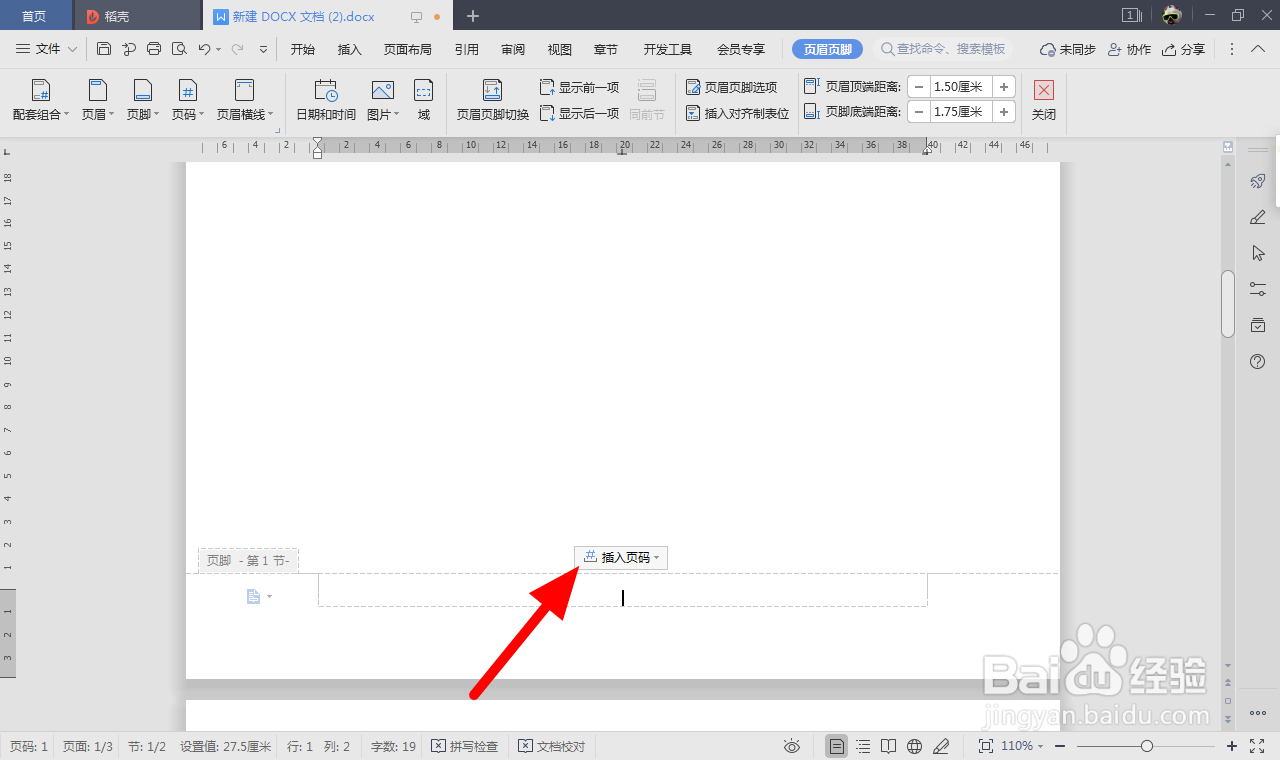
Task: Select reading view book icon
Action: tap(889, 746)
